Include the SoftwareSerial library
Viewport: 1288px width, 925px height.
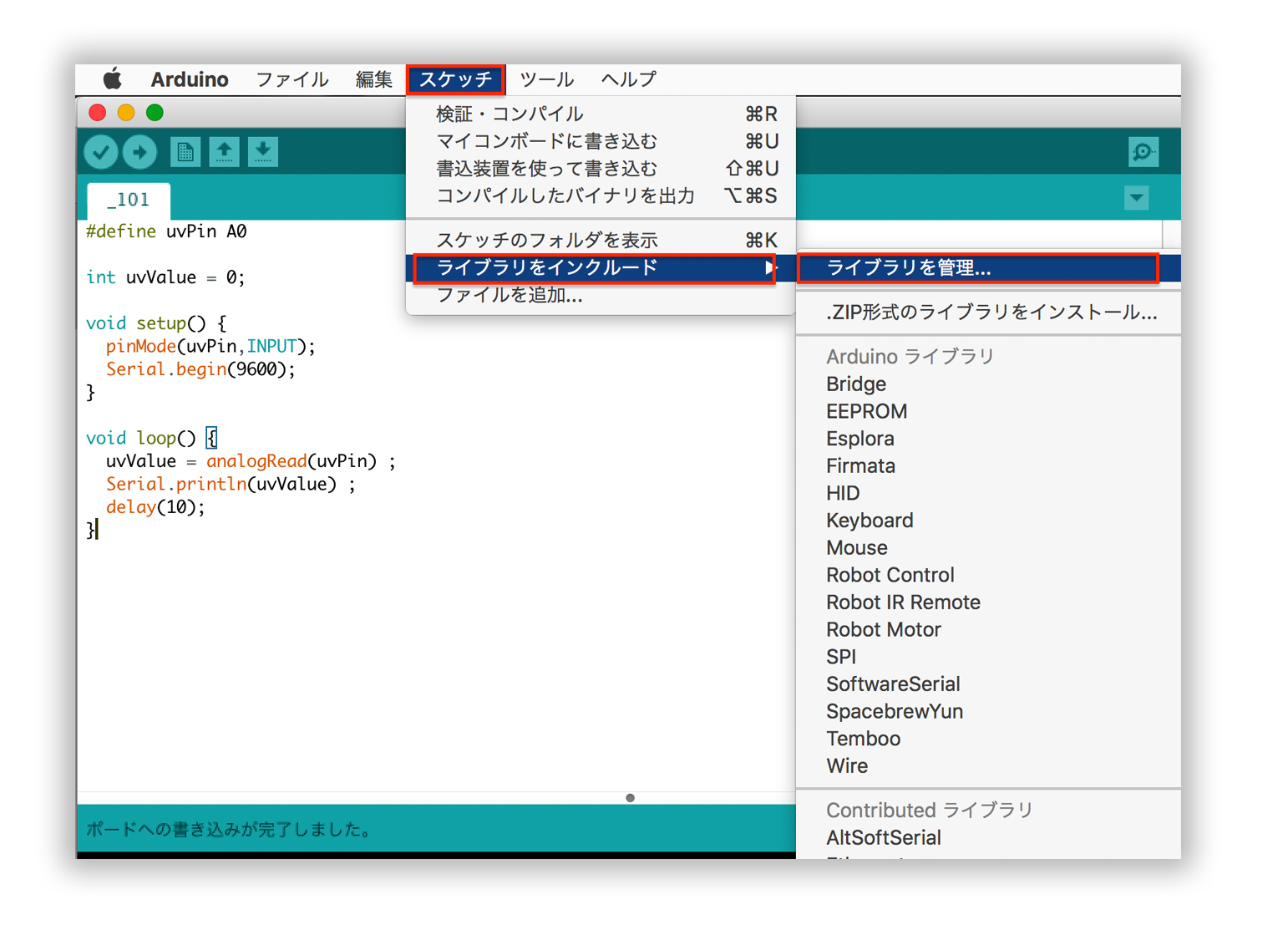tap(892, 684)
